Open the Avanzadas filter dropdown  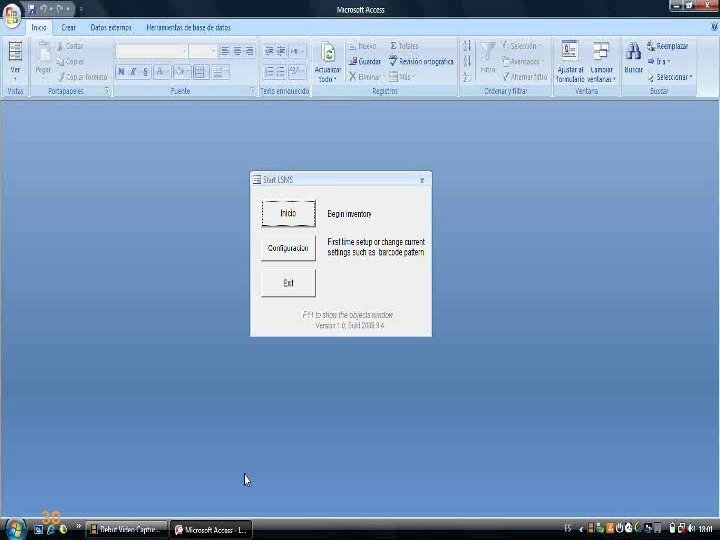[523, 62]
